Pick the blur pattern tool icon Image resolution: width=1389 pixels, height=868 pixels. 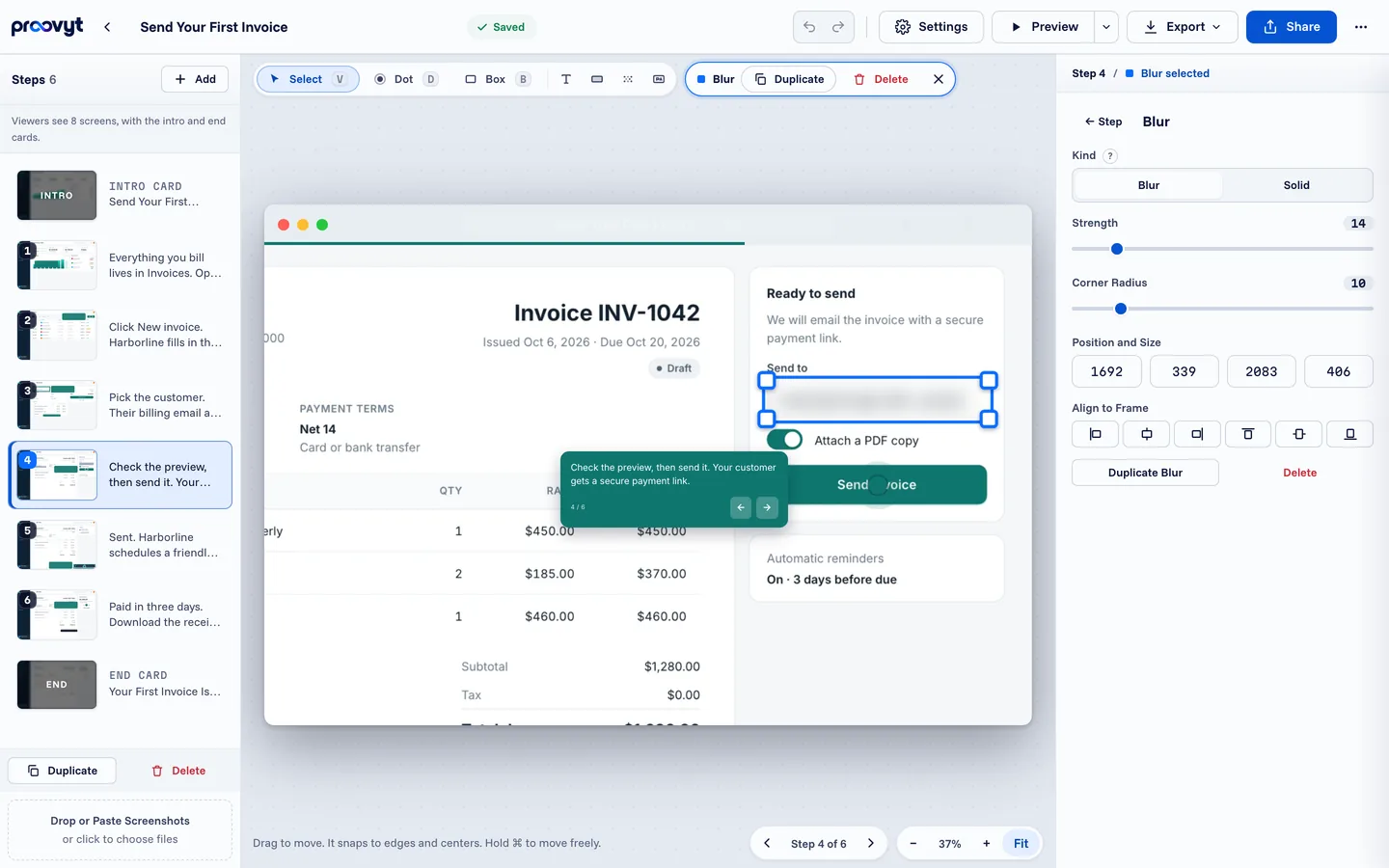pyautogui.click(x=628, y=79)
